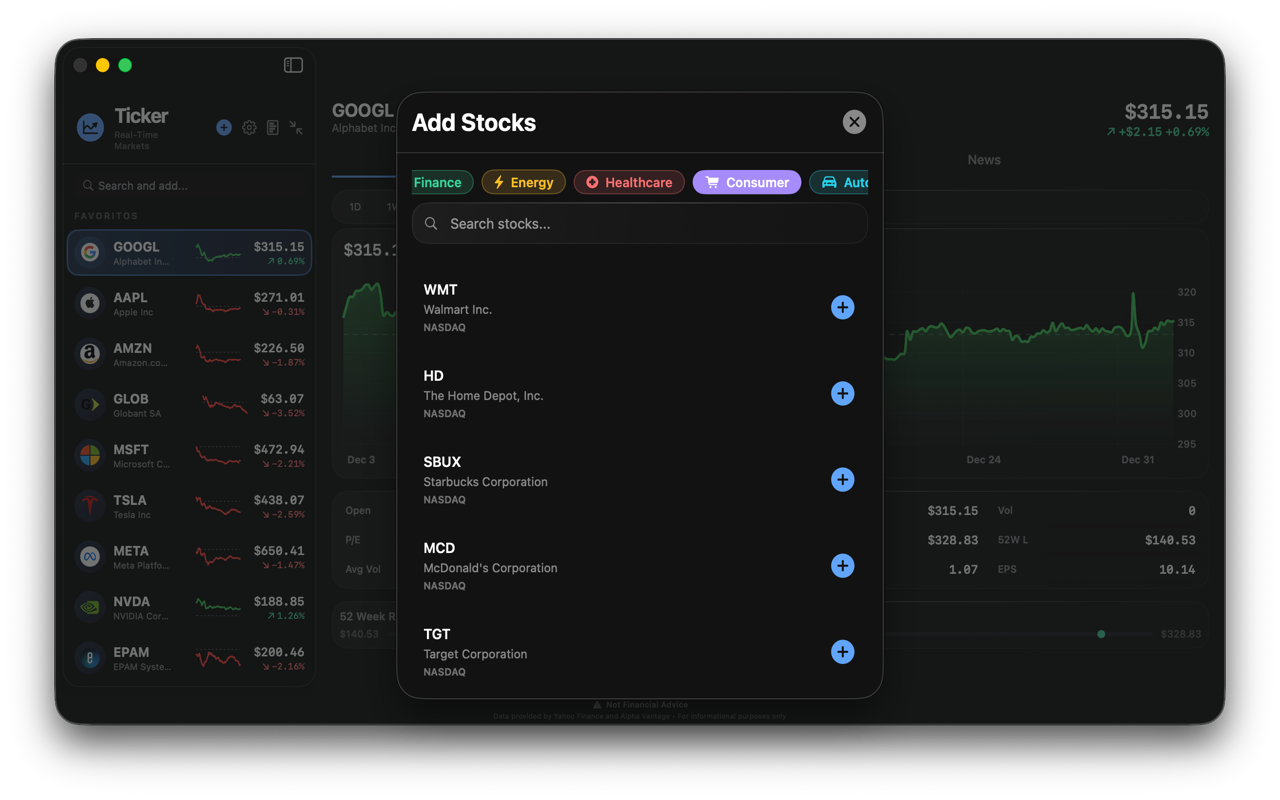Screen dimensions: 1280x800
Task: Select the Finance category chip
Action: click(441, 182)
